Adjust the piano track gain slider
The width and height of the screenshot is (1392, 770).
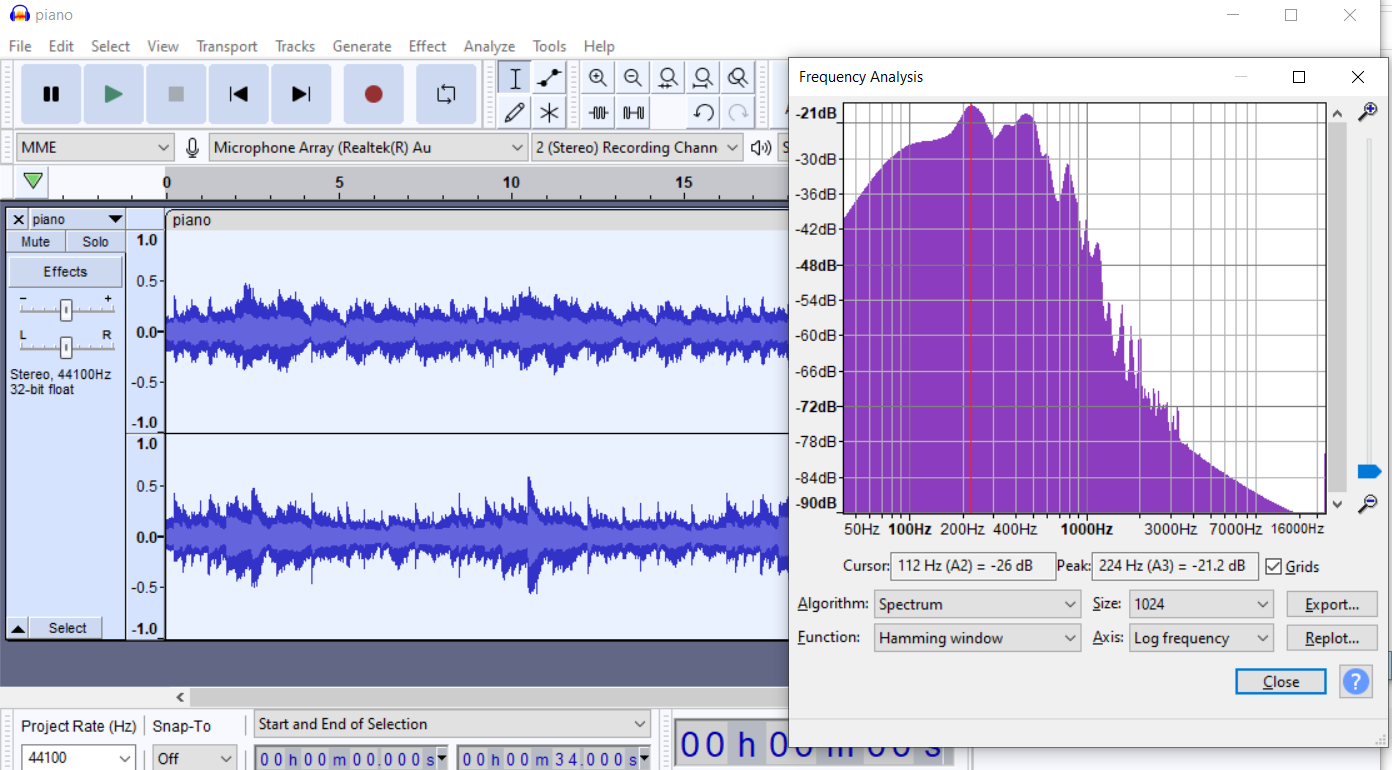[x=65, y=310]
